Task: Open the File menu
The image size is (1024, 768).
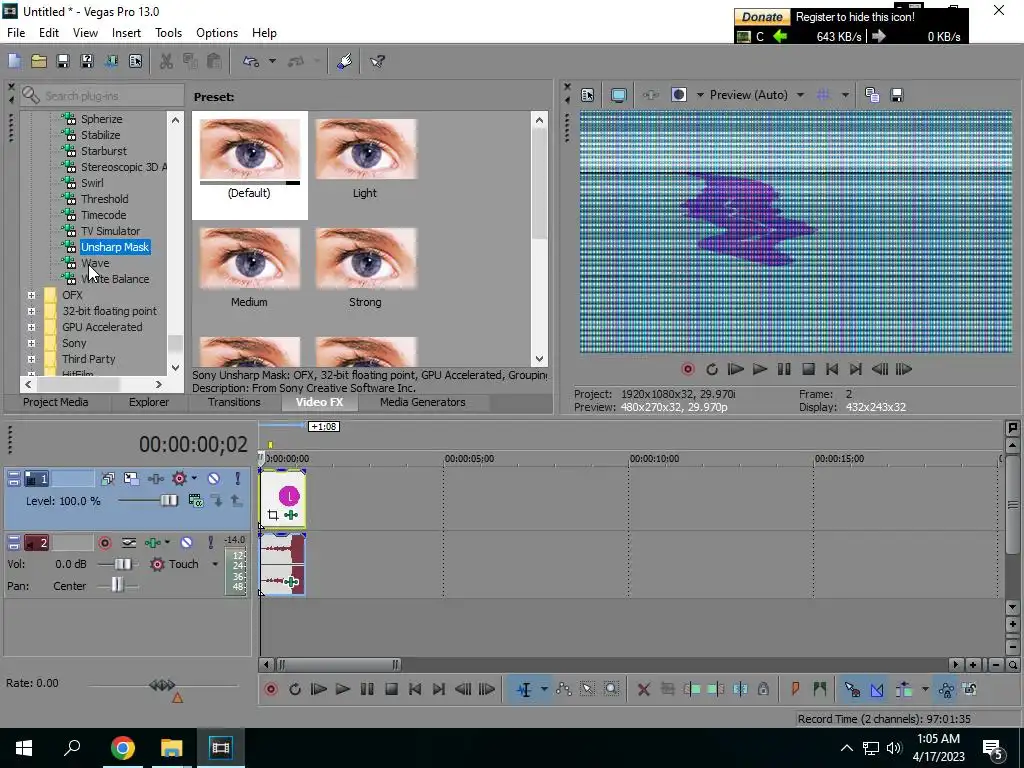Action: click(16, 33)
